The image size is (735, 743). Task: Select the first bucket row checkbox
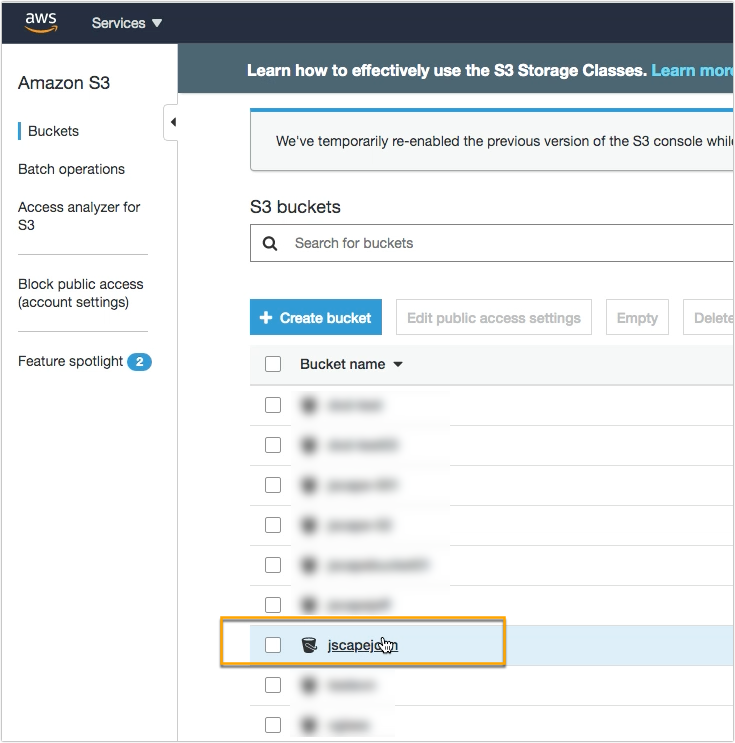pos(273,405)
